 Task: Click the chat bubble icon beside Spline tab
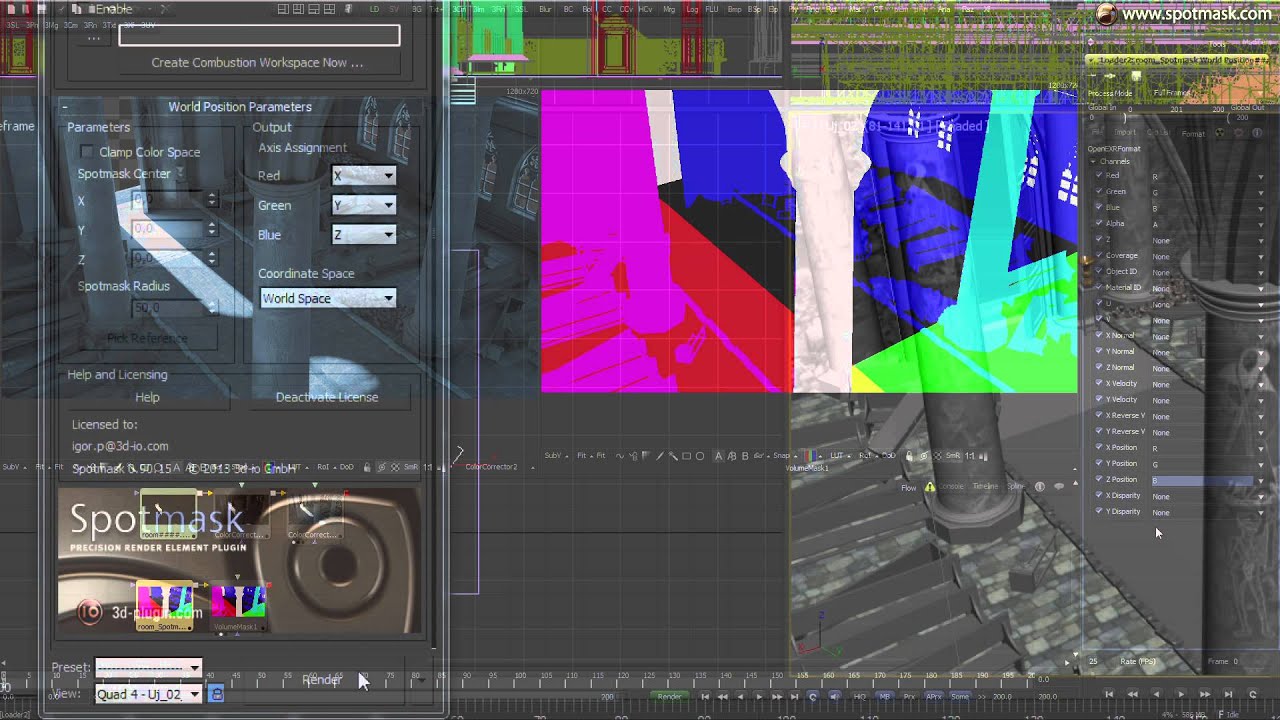[1059, 487]
